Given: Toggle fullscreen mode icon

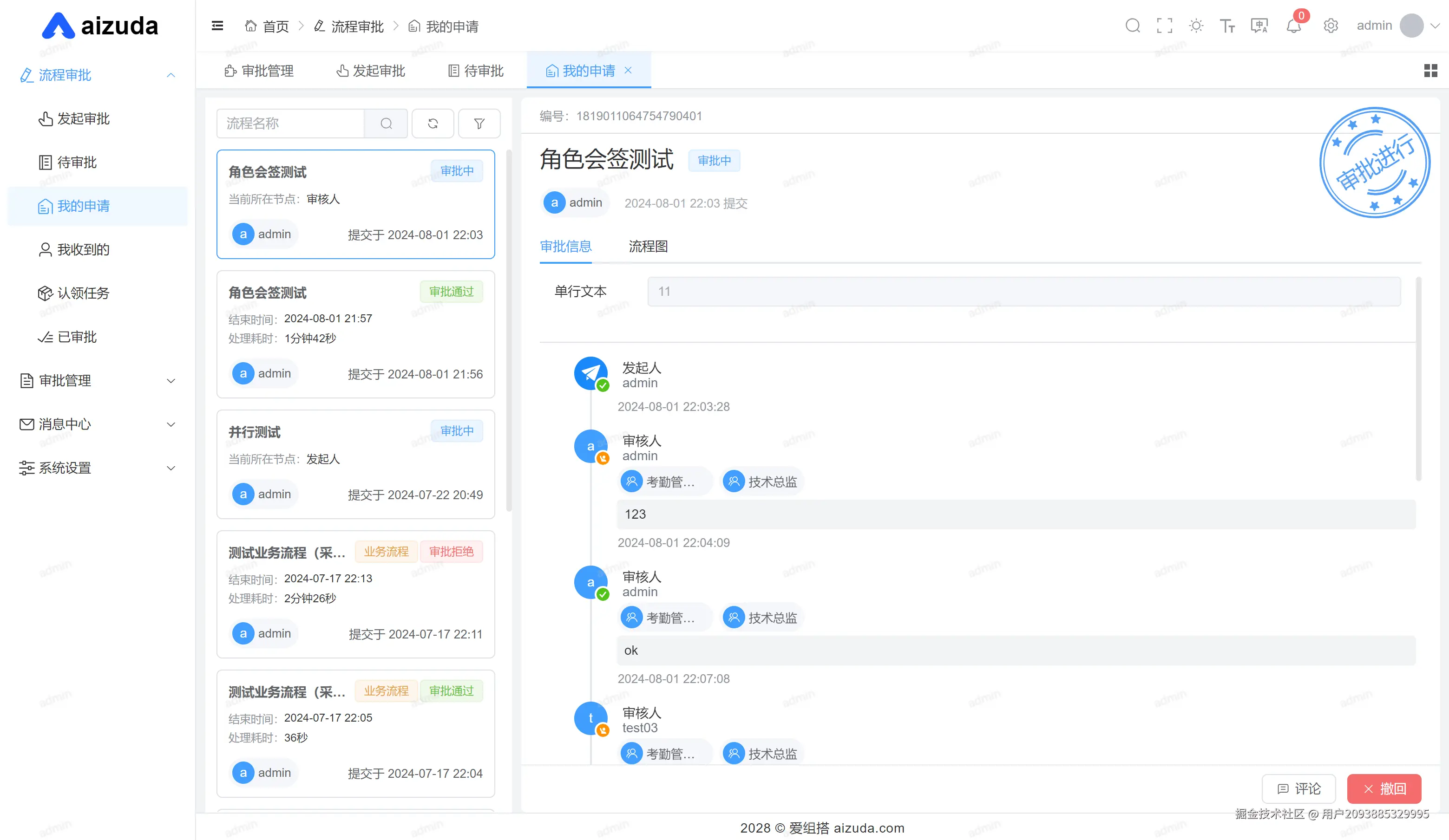Looking at the screenshot, I should click(1164, 26).
